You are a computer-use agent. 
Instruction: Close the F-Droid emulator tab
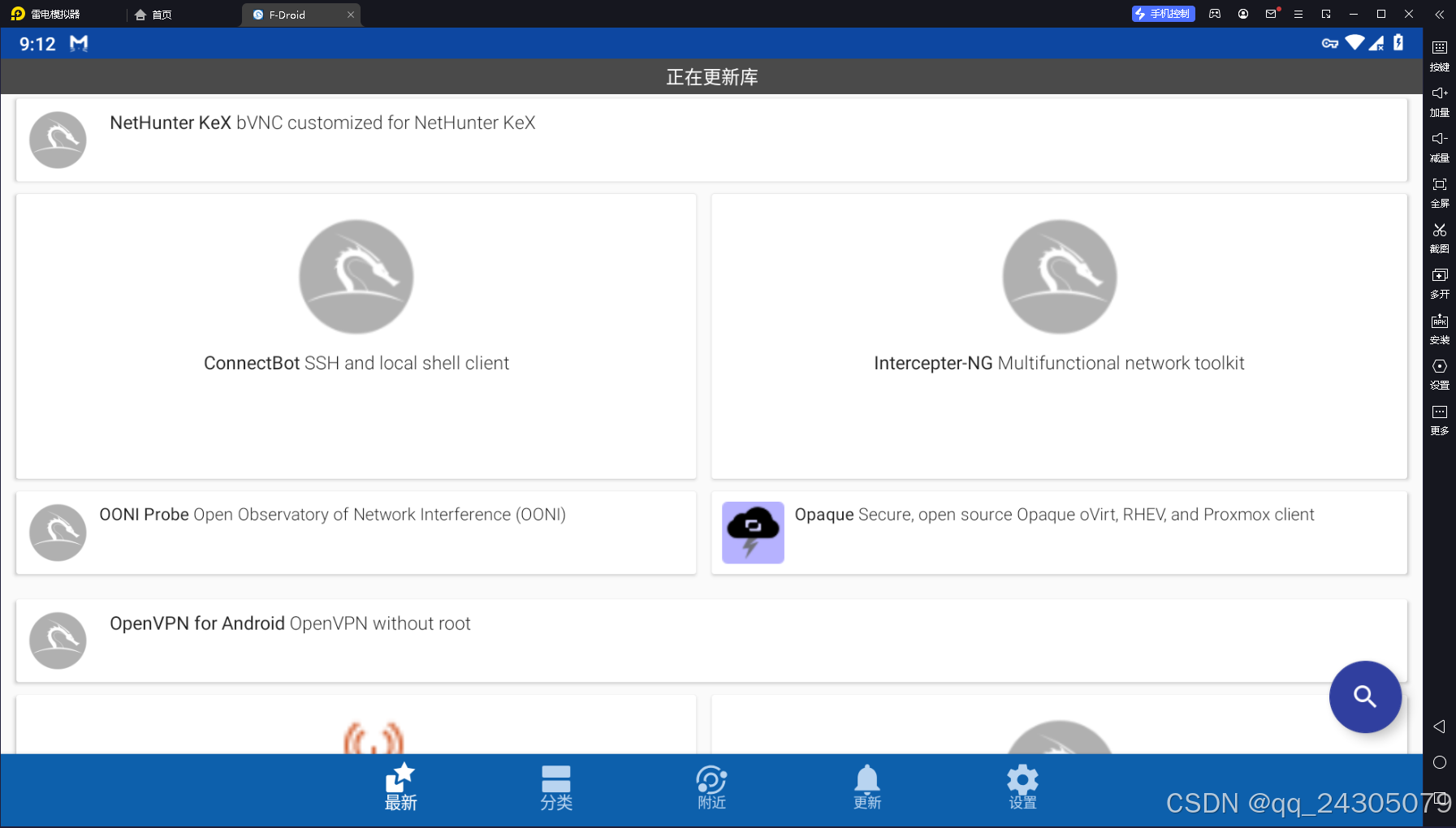[x=351, y=15]
